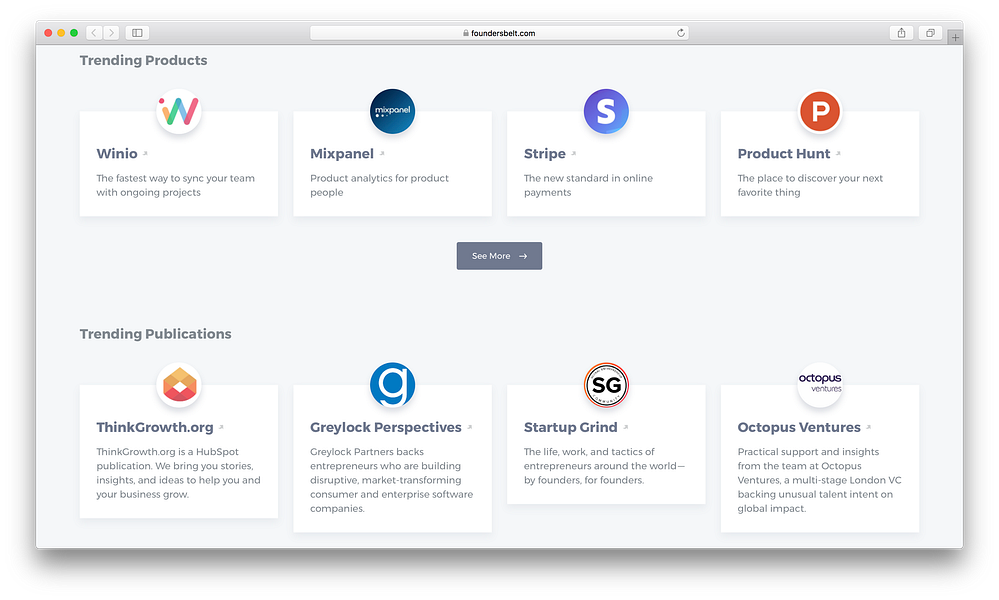The image size is (999, 600).
Task: Click the external link arrow beside Octopus Ventures
Action: (x=868, y=427)
